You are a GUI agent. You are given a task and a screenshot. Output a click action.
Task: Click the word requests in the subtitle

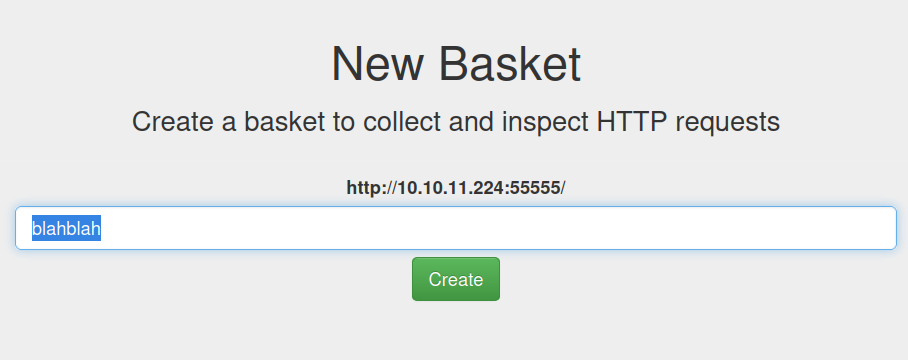pos(727,123)
